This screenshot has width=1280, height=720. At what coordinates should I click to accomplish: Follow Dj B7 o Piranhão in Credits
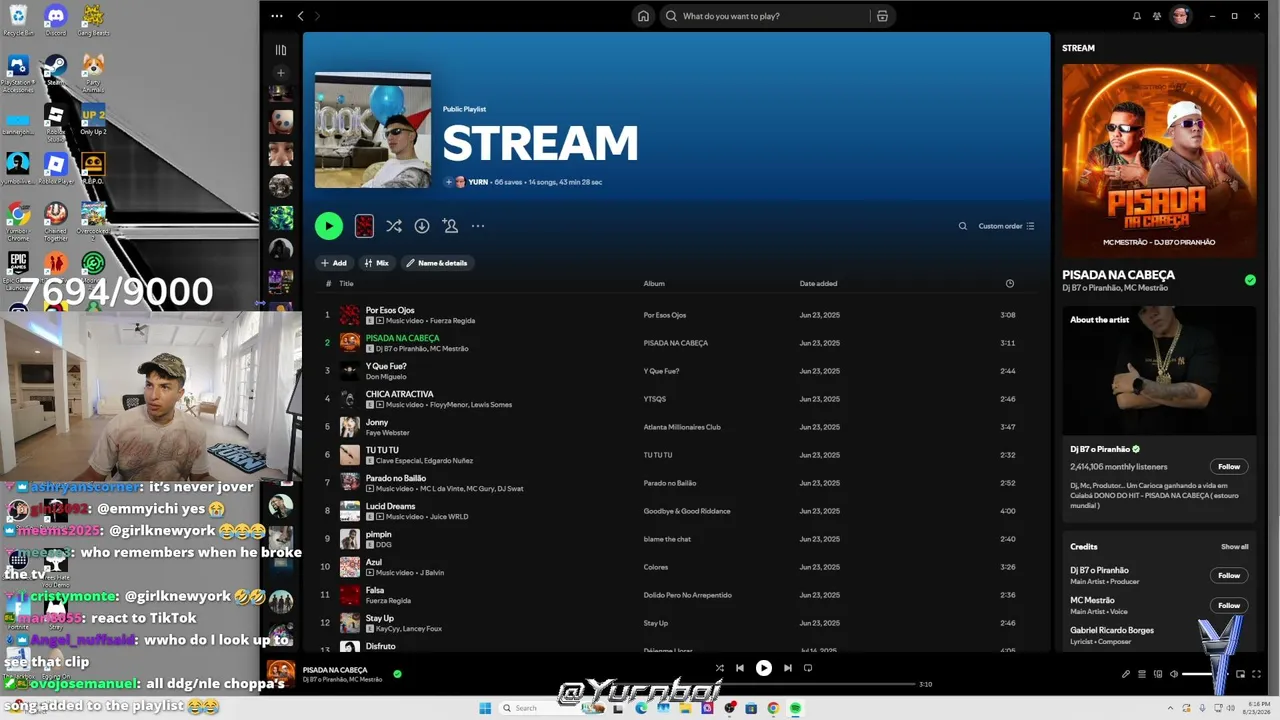[x=1229, y=575]
